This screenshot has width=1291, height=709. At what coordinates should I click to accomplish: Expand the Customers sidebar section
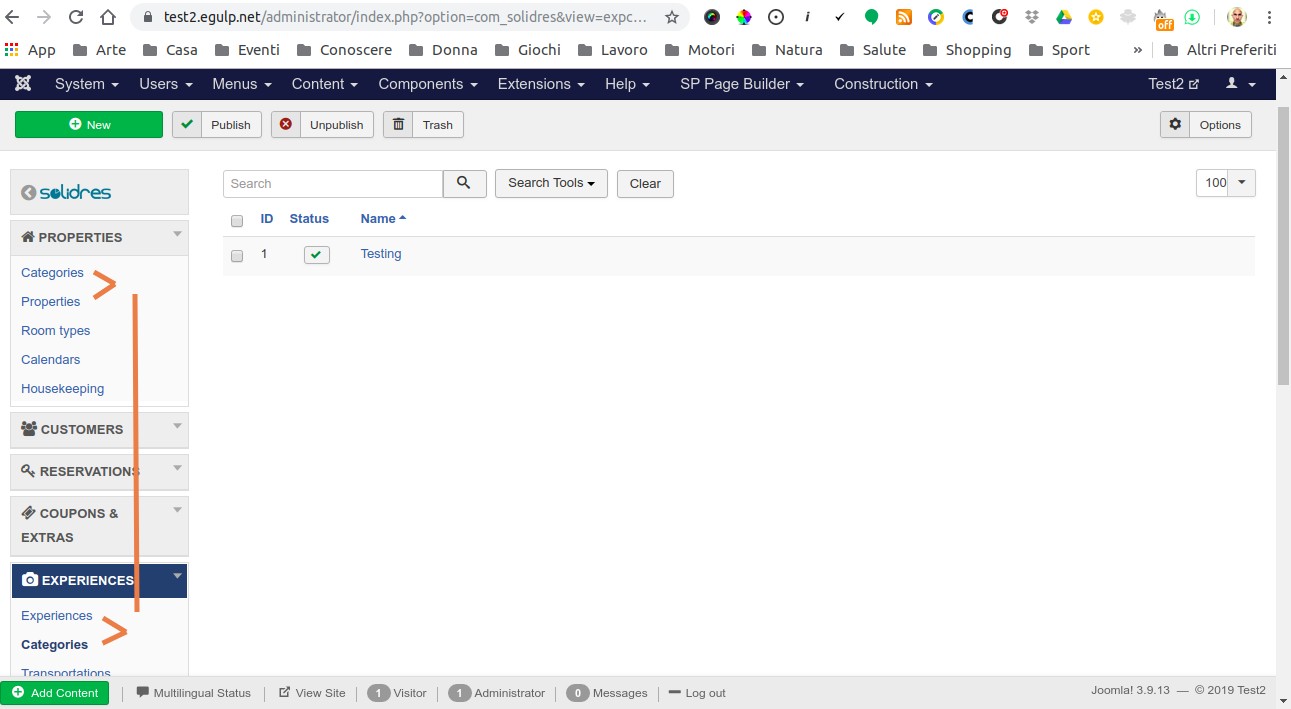(x=99, y=429)
